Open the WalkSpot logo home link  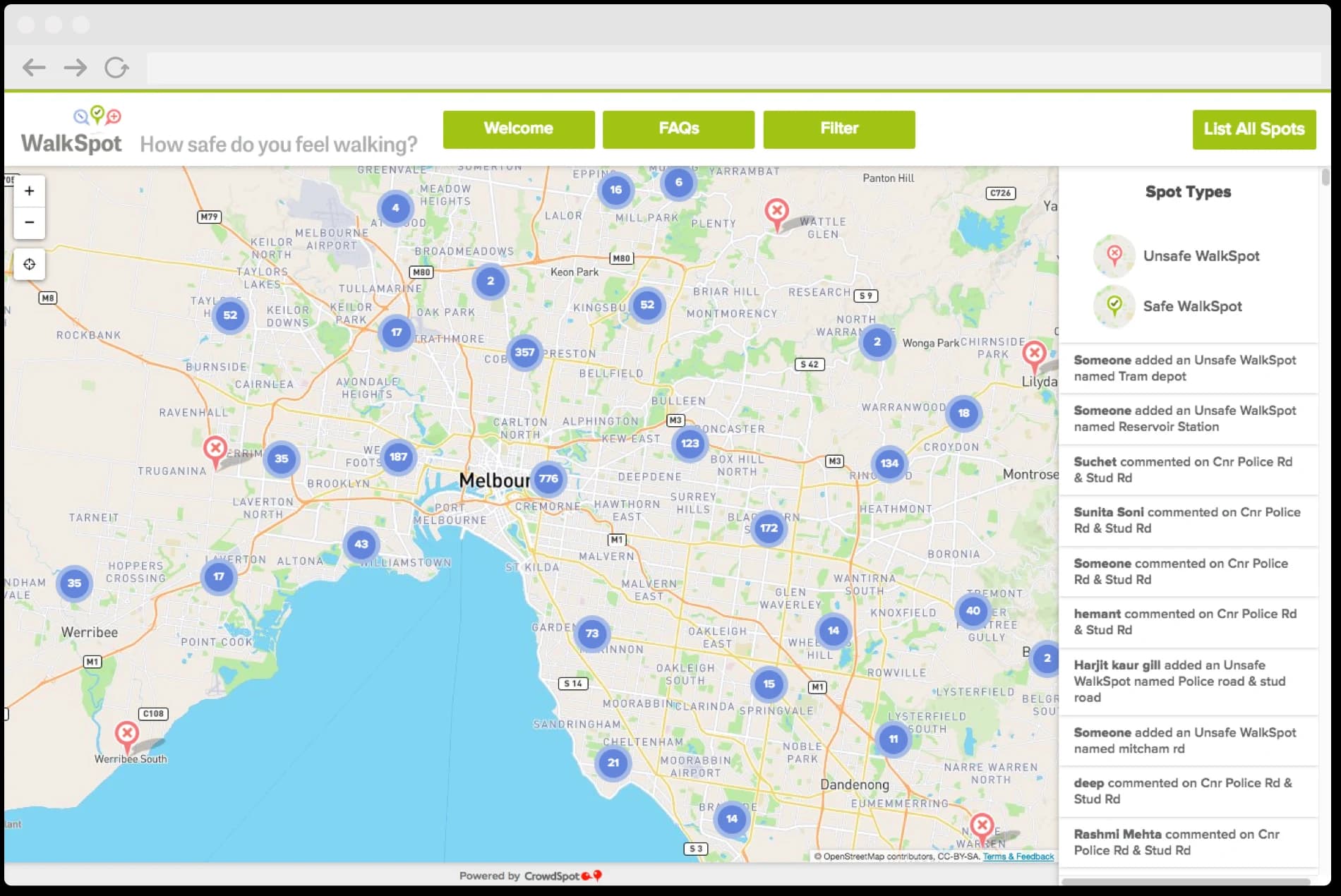pos(71,131)
